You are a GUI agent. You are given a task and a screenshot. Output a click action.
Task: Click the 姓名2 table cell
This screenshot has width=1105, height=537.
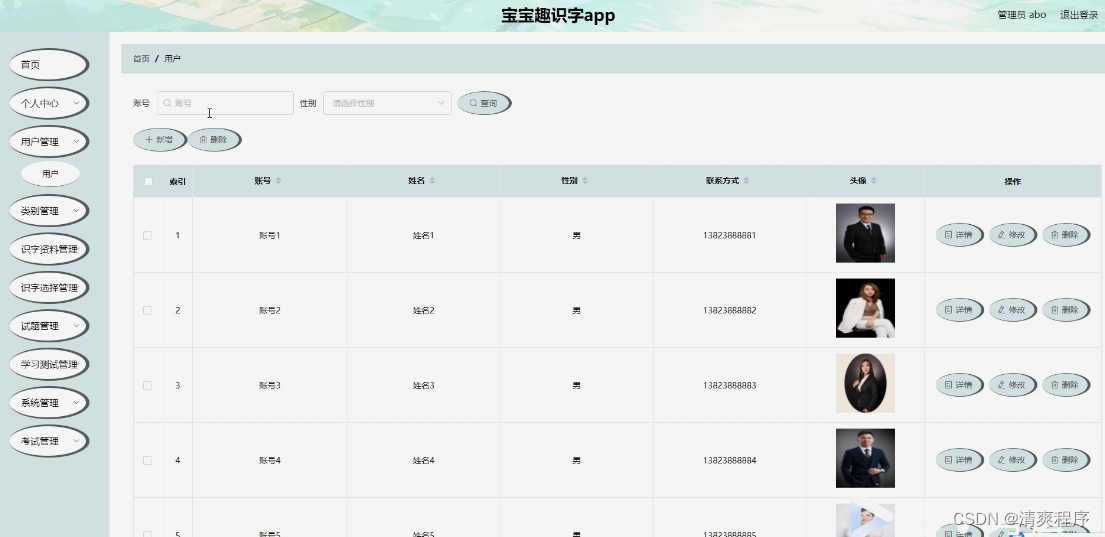[x=424, y=310]
